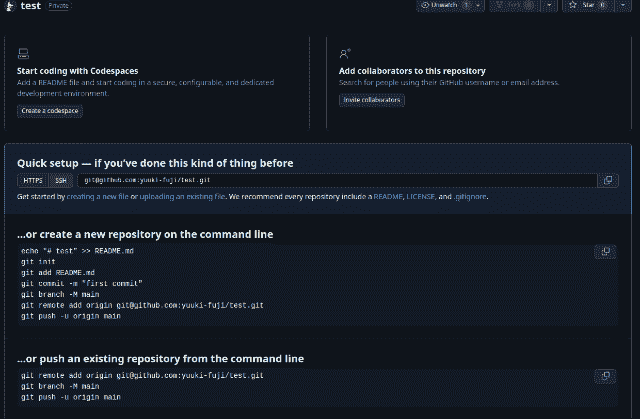Image resolution: width=640 pixels, height=419 pixels.
Task: Click the Codespaces icon
Action: coord(23,53)
